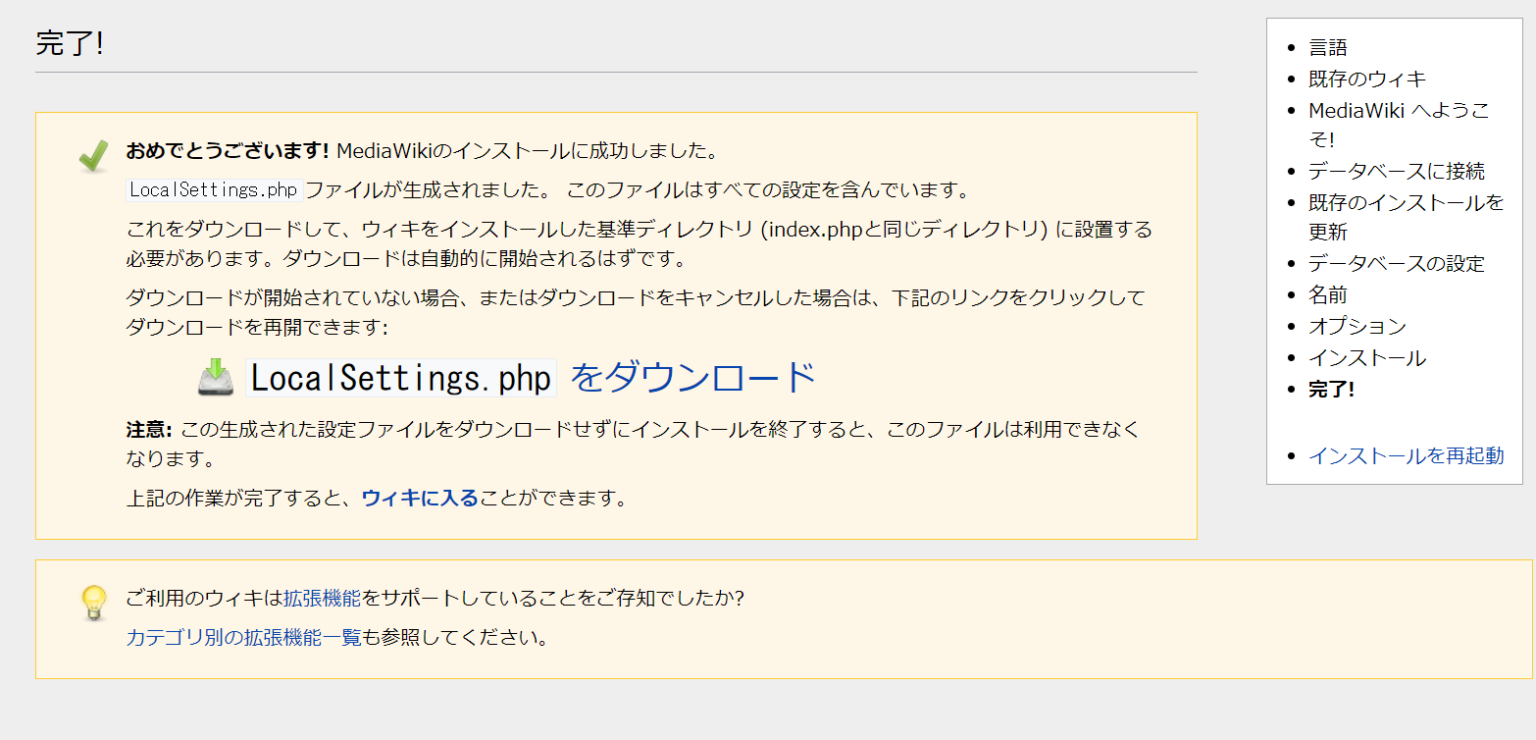Open データベースの設定 step
Viewport: 1536px width, 740px height.
pyautogui.click(x=1397, y=263)
